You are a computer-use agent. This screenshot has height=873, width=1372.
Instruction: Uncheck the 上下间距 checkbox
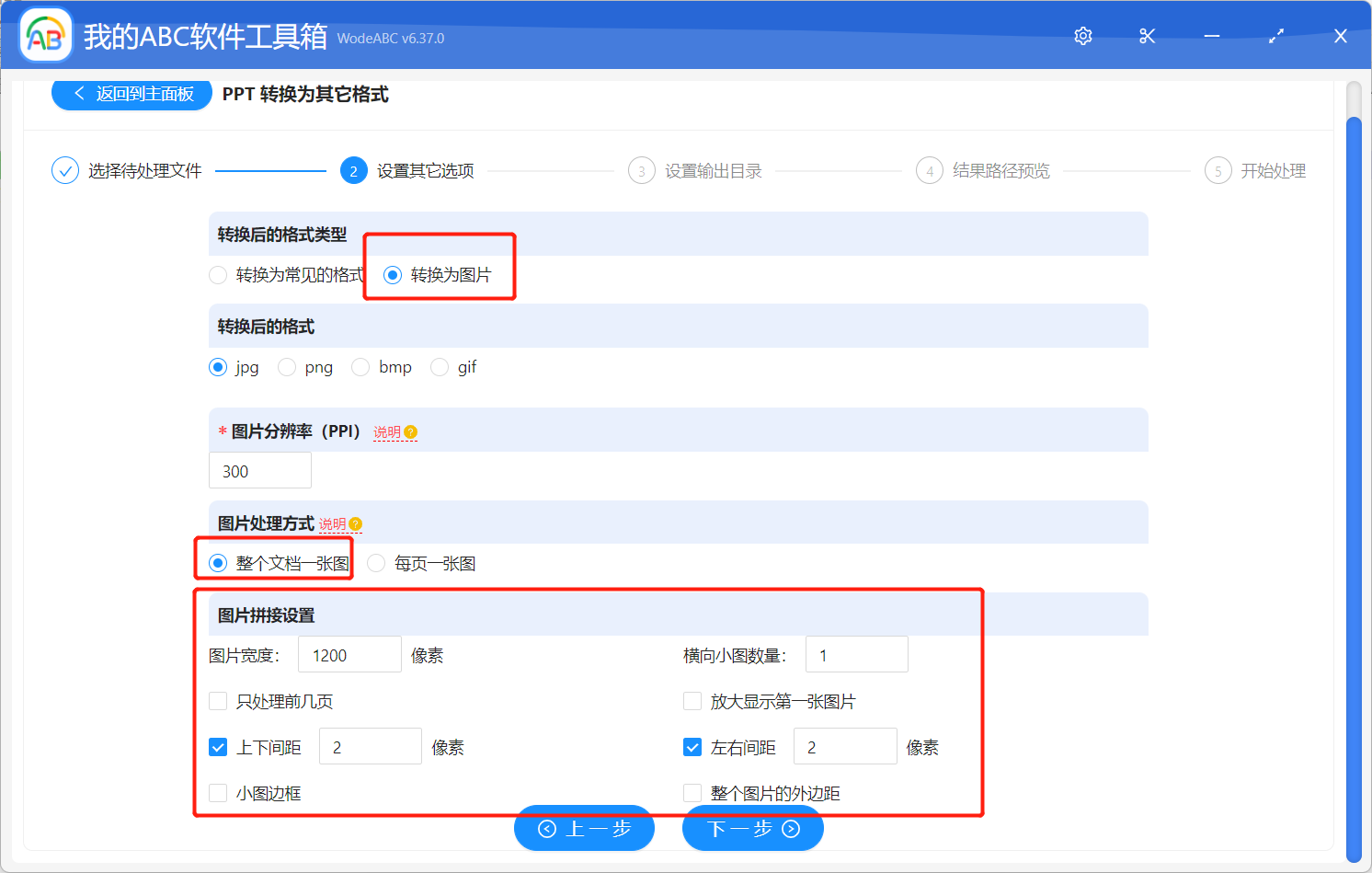(x=218, y=746)
